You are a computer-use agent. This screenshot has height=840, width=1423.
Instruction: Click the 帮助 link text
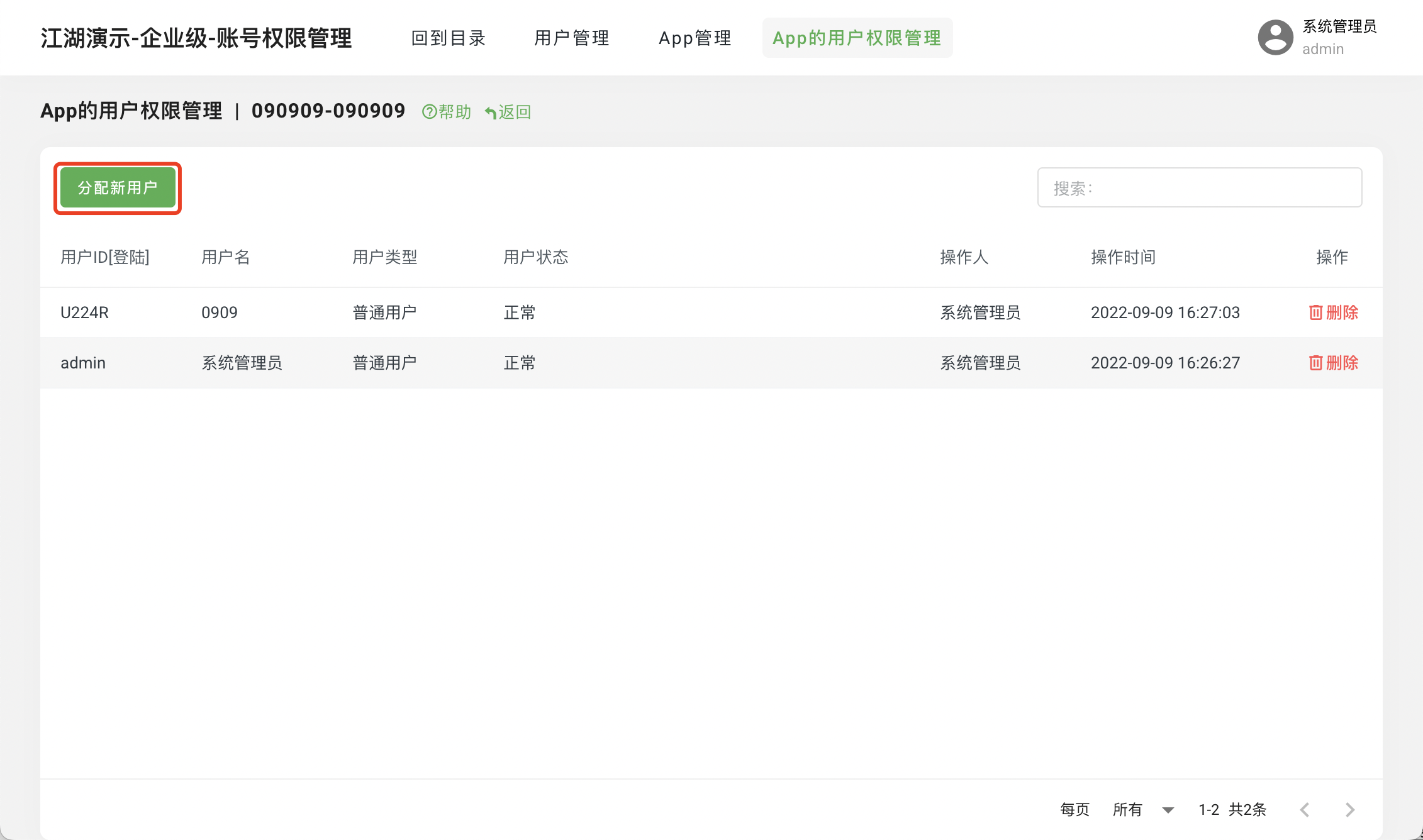[454, 112]
